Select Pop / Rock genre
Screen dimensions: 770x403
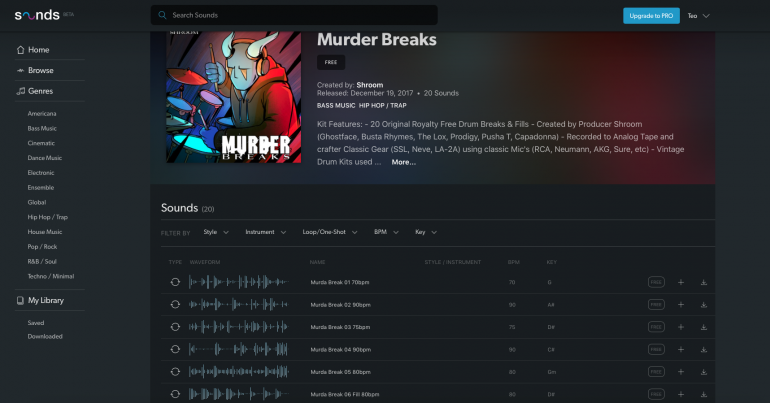42,246
